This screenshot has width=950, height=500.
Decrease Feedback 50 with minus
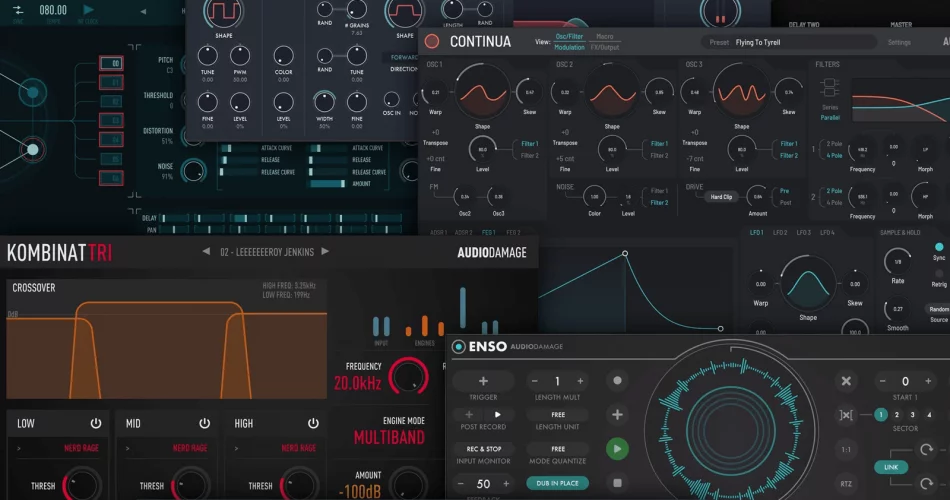460,484
